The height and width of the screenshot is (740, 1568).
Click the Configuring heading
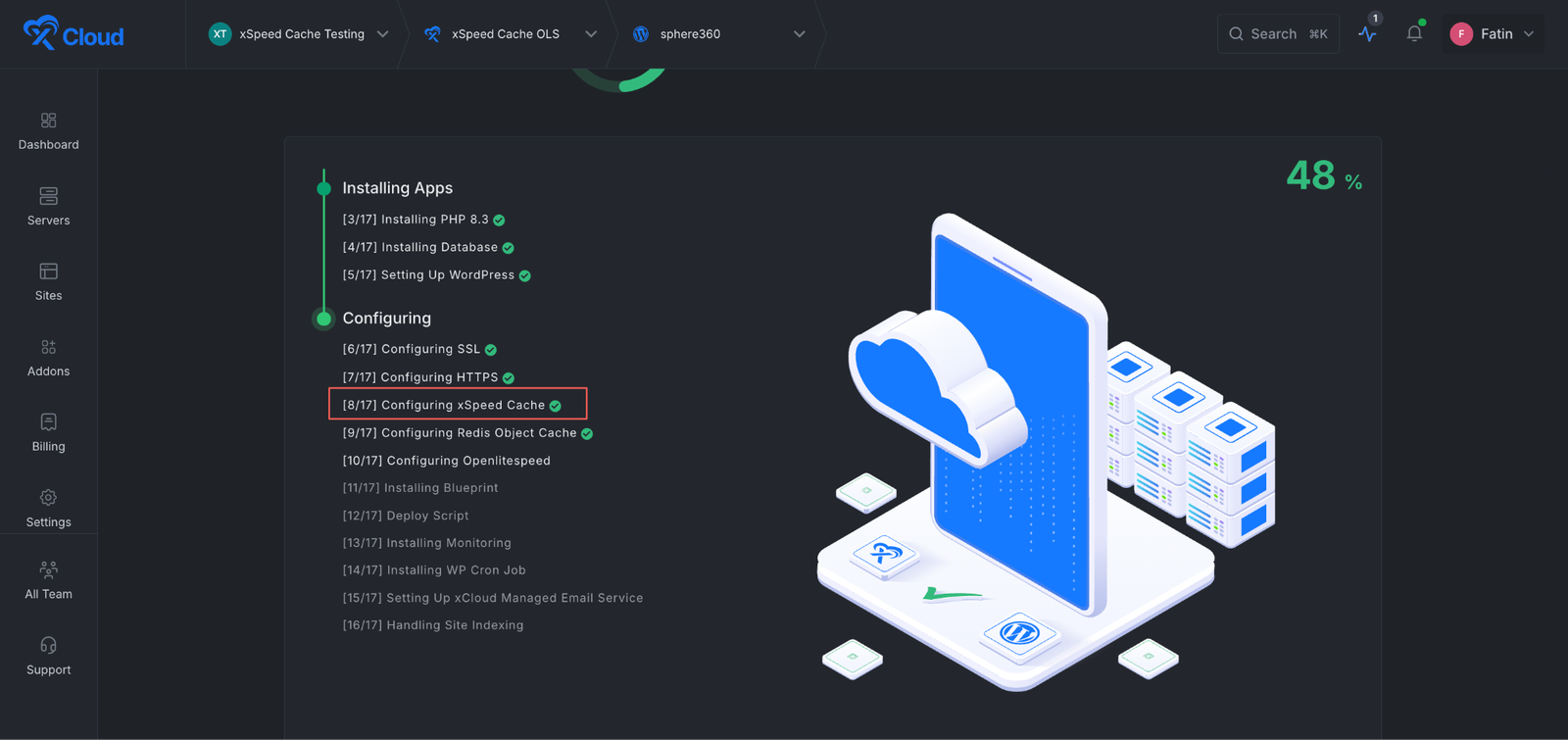pyautogui.click(x=387, y=319)
